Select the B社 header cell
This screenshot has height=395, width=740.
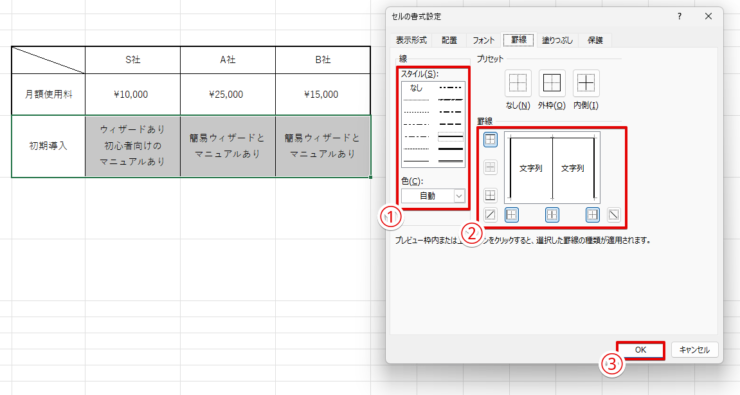tap(322, 60)
